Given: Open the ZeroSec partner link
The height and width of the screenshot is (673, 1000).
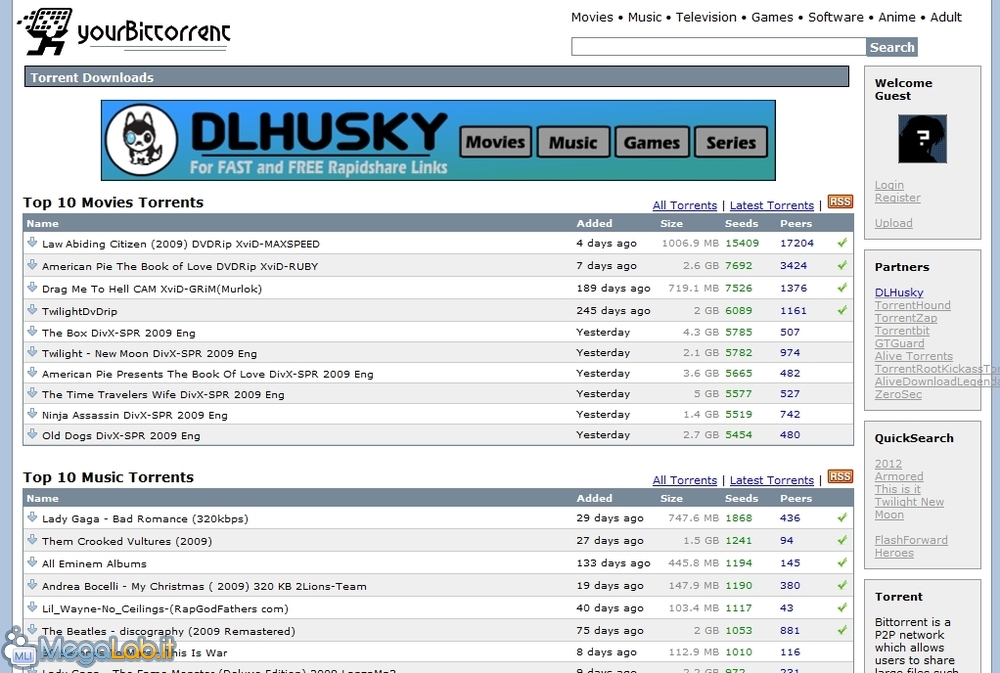Looking at the screenshot, I should click(x=898, y=394).
